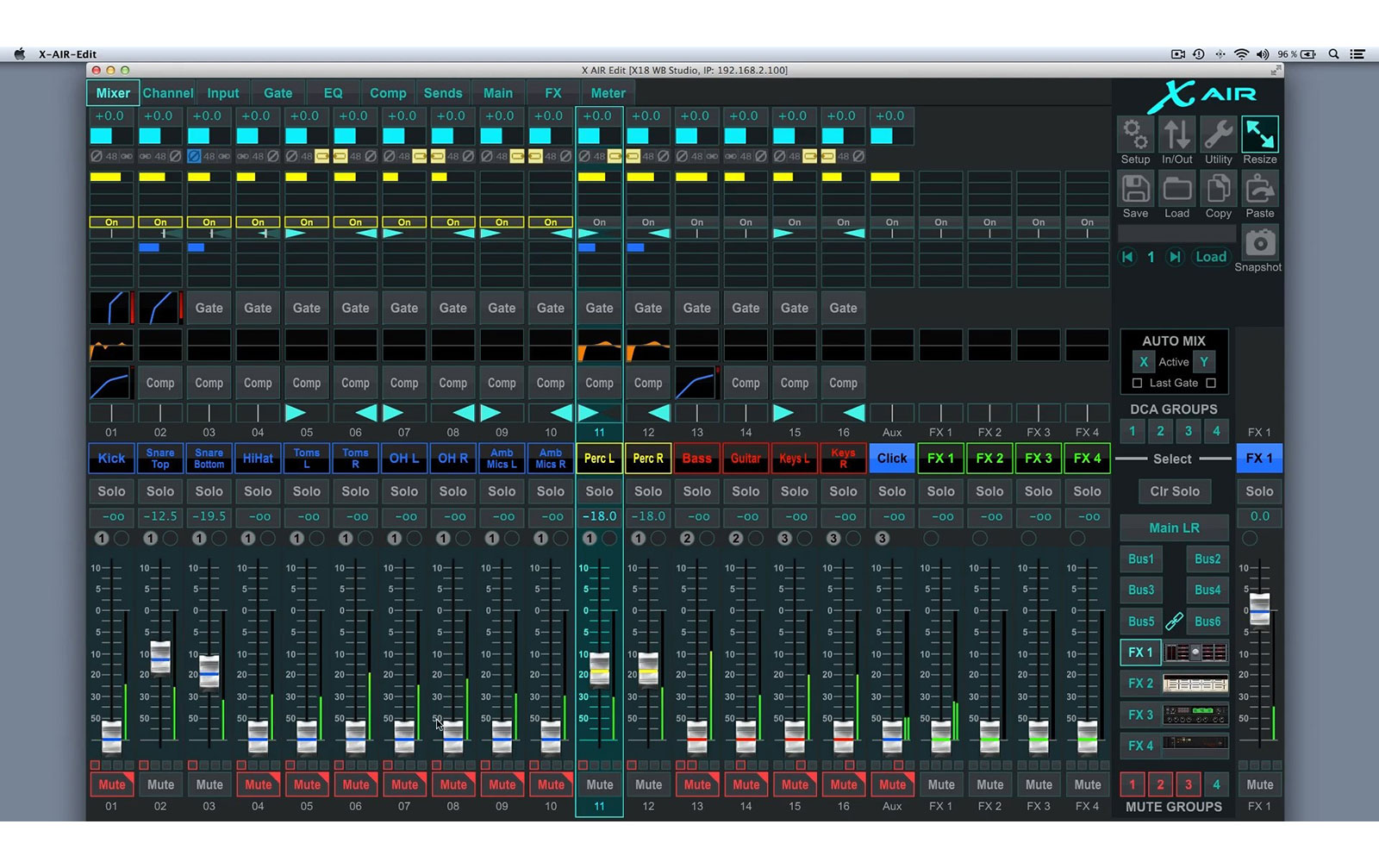Select the Main LR bus
The image size is (1379, 868).
[x=1174, y=528]
